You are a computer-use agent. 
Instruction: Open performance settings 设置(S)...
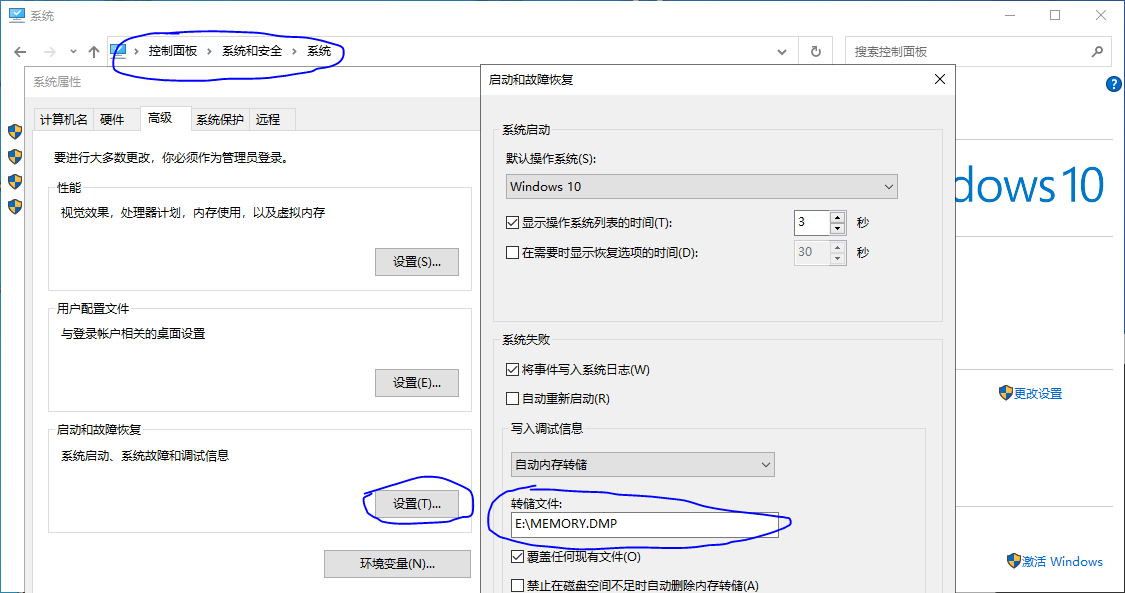416,262
